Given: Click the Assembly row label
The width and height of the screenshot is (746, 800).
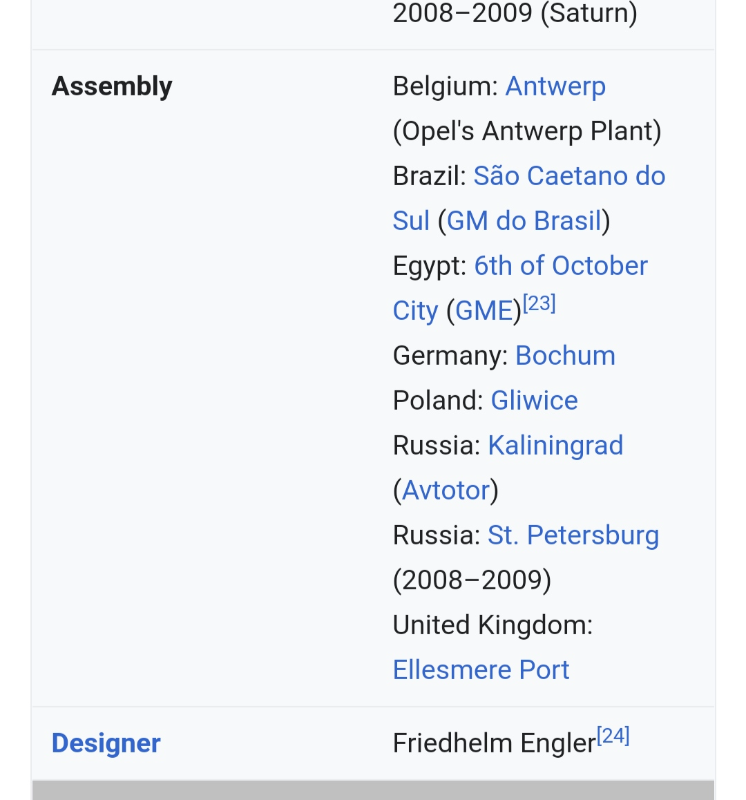Looking at the screenshot, I should [x=112, y=87].
